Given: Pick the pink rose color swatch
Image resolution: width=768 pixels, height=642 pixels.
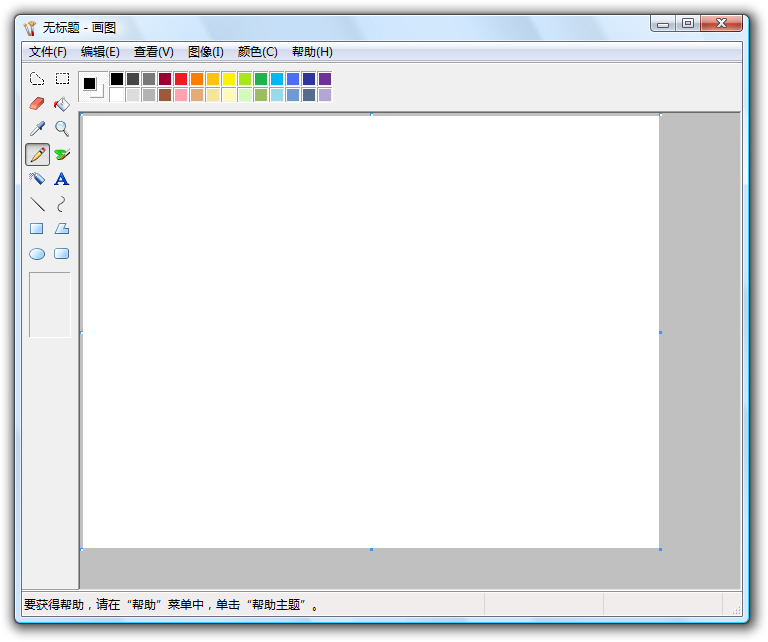Looking at the screenshot, I should [181, 95].
